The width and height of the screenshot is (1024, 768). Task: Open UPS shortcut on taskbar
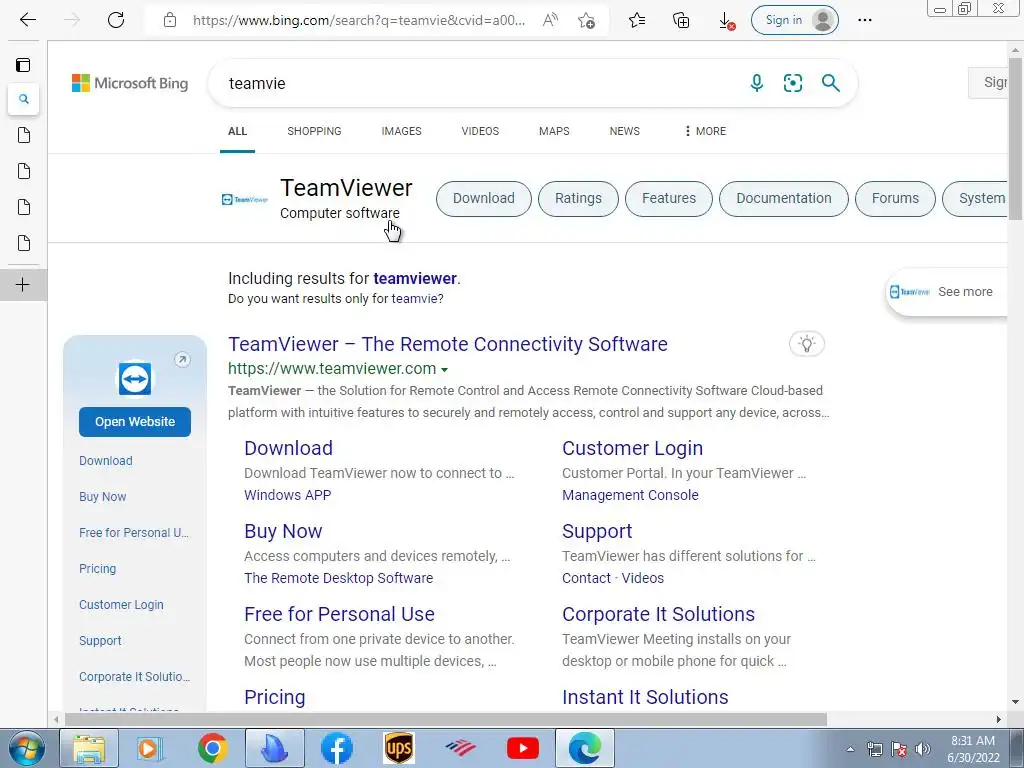398,748
